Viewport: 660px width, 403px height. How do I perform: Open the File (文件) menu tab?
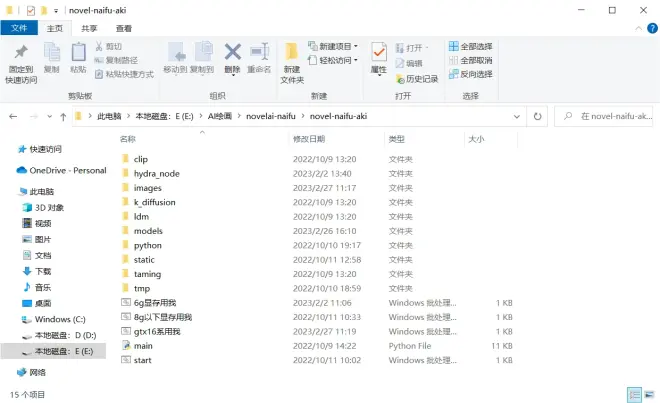pos(19,29)
